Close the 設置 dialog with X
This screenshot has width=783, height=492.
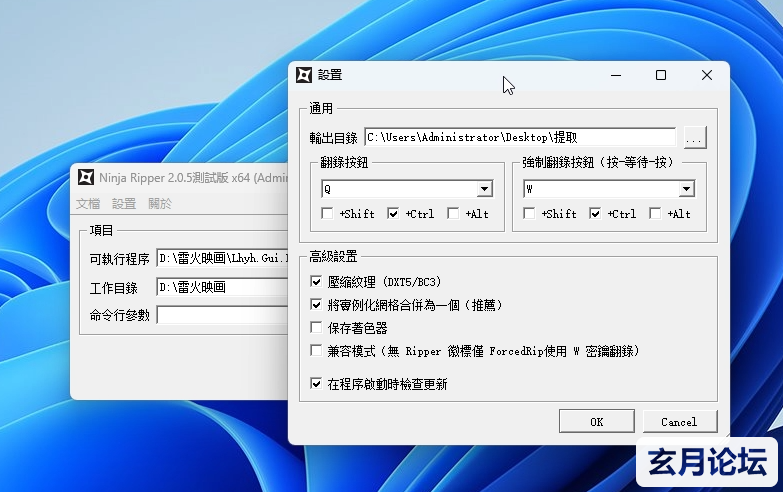[x=707, y=75]
